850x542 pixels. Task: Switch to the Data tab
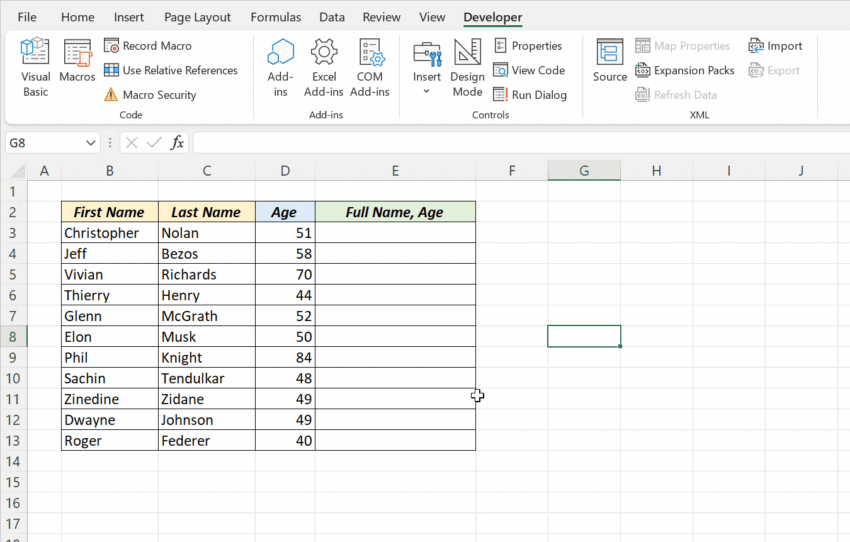[332, 17]
